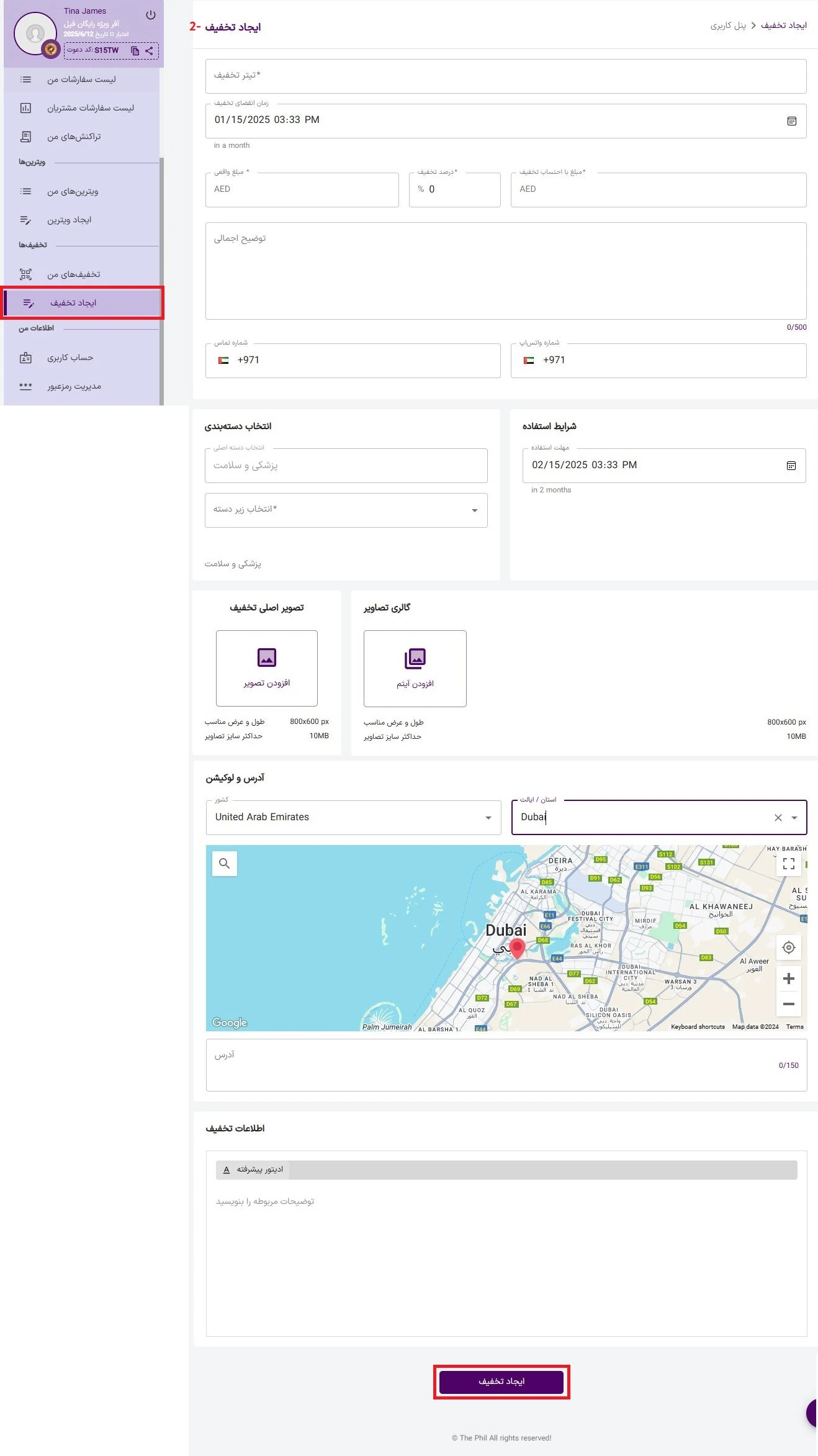Click the map search magnifier icon
818x1456 pixels.
[225, 864]
